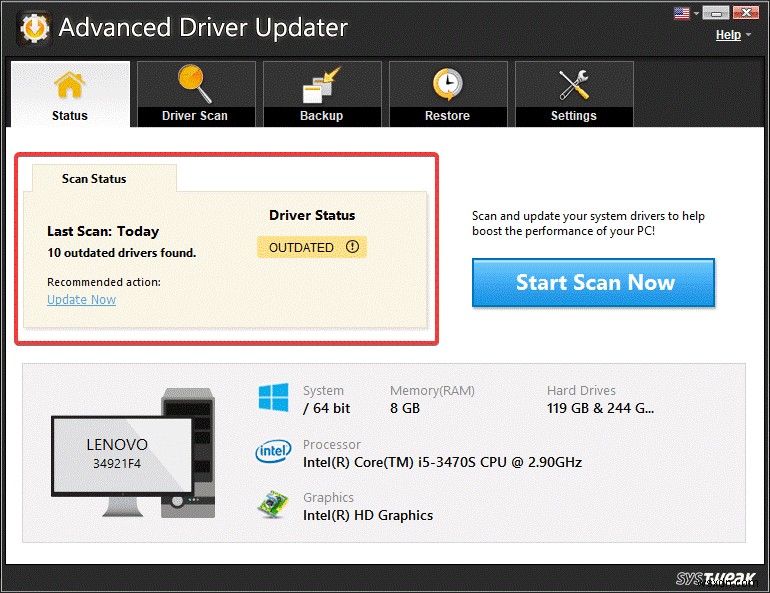Click the '119 GB & 244 G...' hard drives value
Image resolution: width=770 pixels, height=593 pixels.
[x=601, y=408]
